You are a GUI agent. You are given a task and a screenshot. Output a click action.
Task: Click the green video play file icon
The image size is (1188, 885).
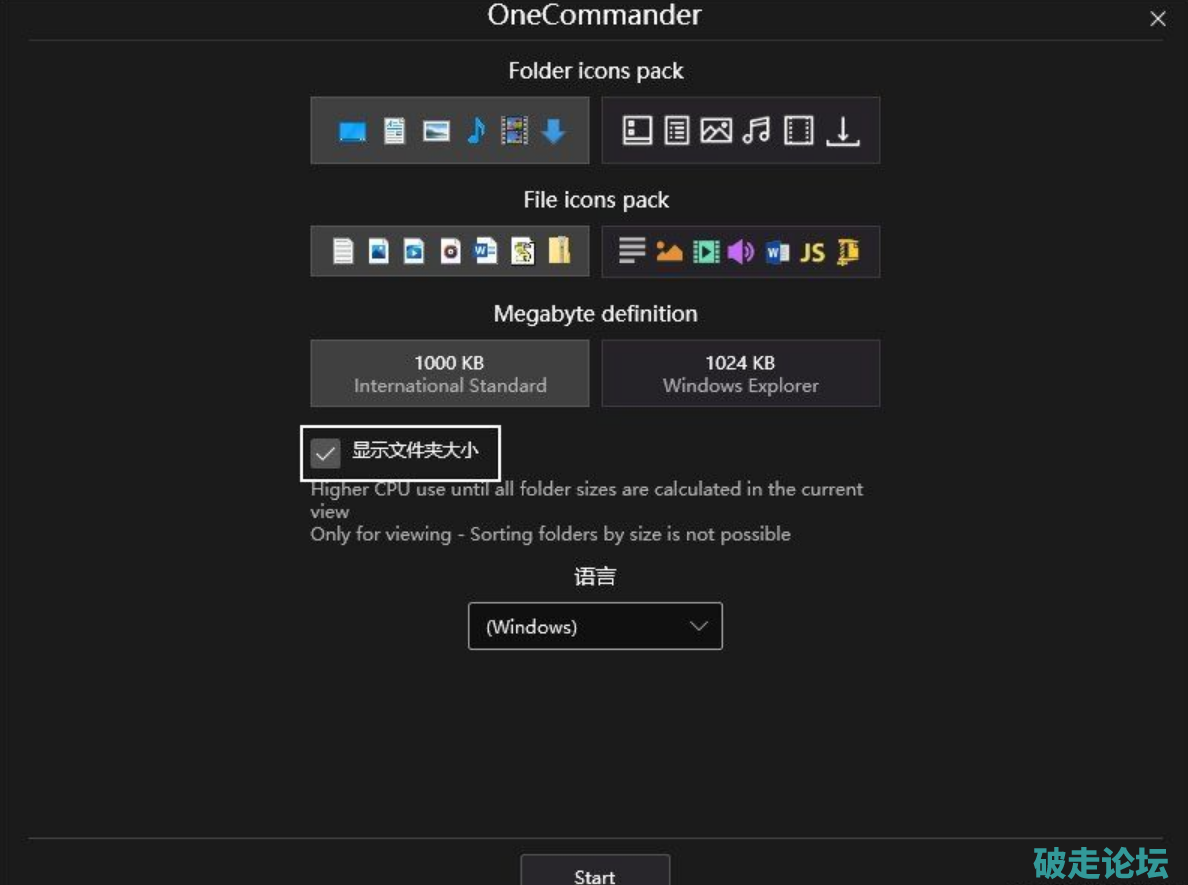coord(706,251)
